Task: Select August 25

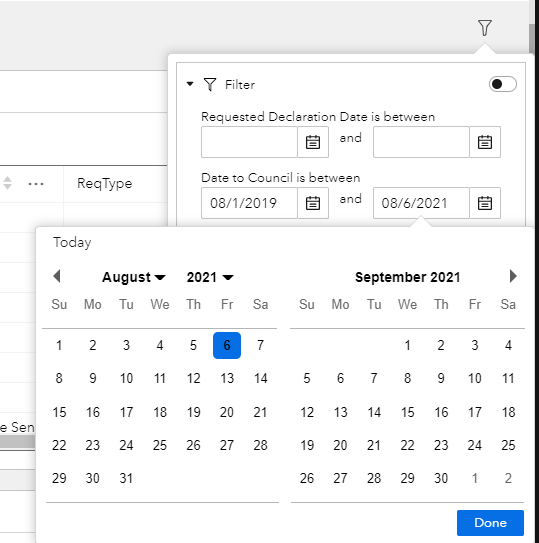Action: (160, 445)
